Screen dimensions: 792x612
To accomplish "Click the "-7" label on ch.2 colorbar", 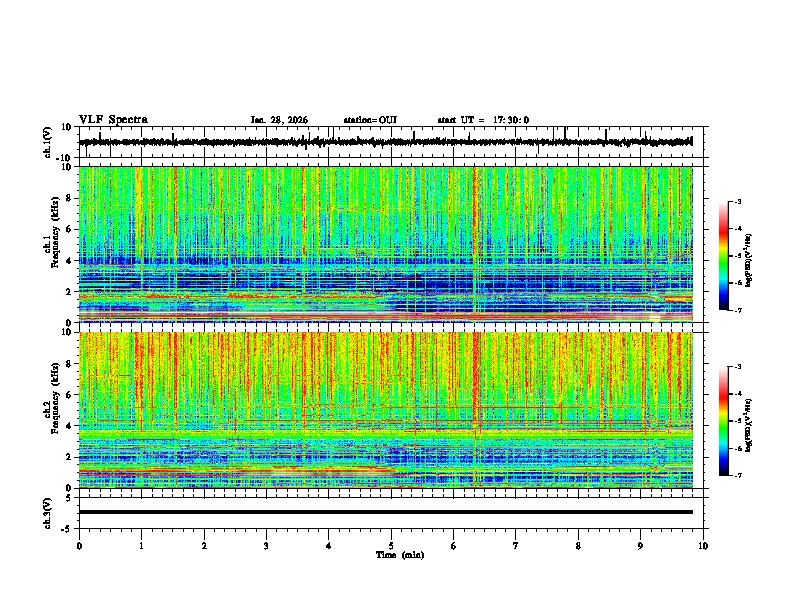I will coord(737,475).
